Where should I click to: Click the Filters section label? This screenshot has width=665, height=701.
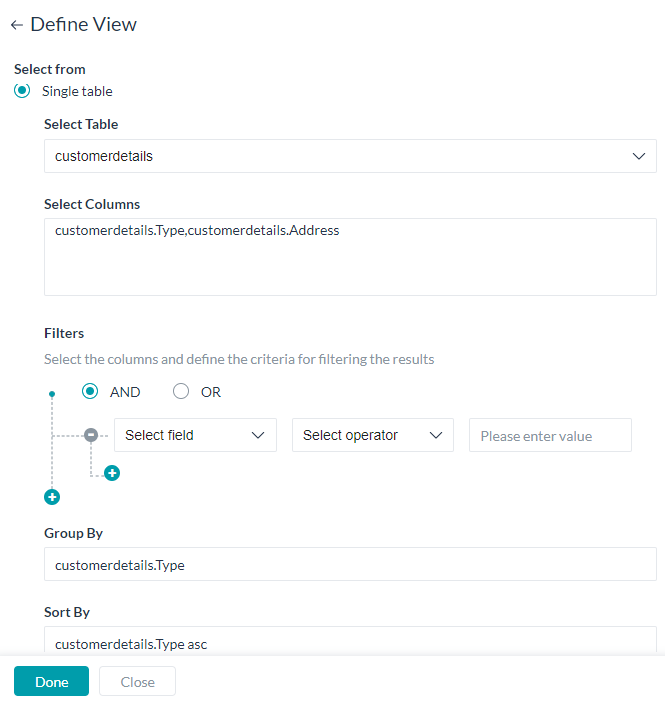[x=64, y=333]
